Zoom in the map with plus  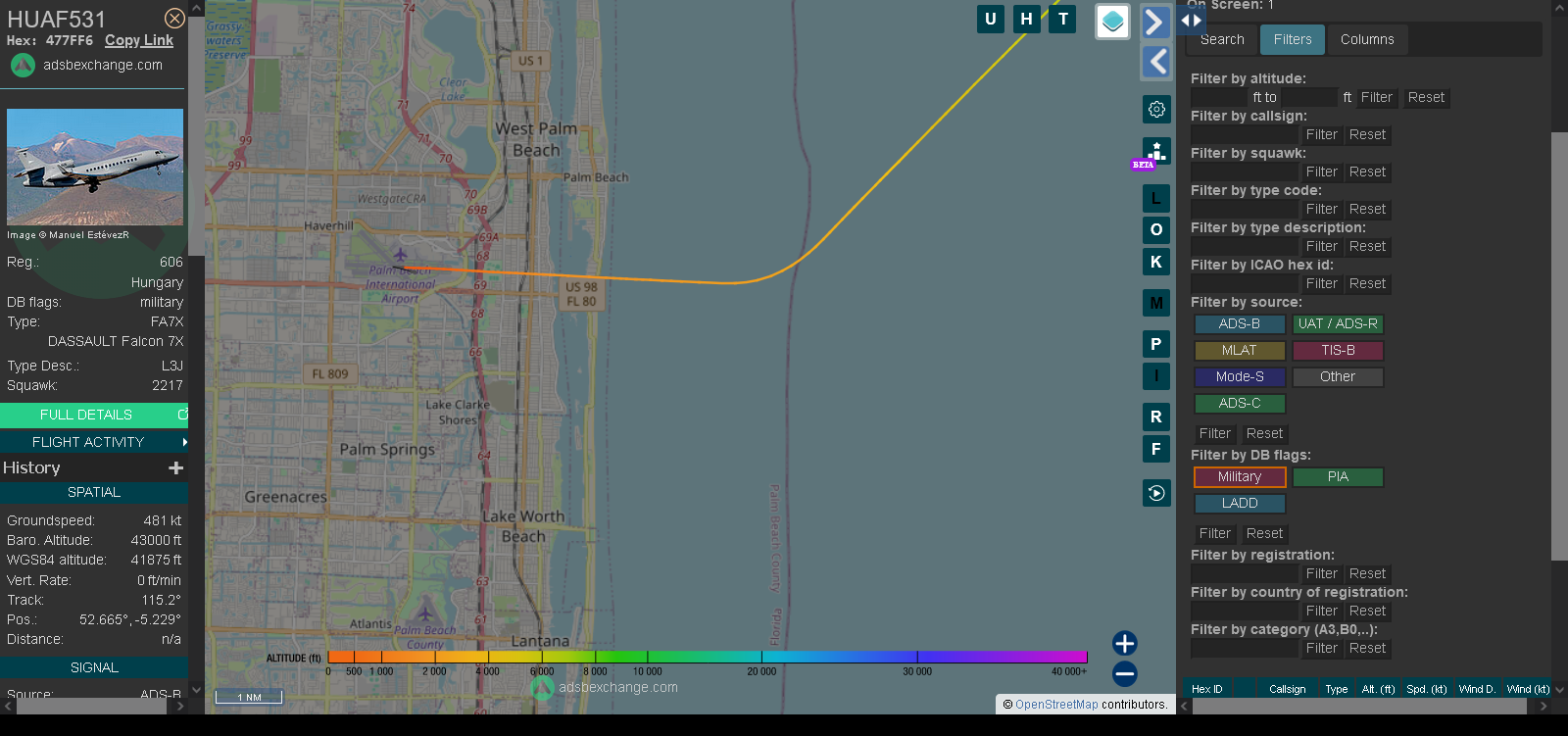[x=1125, y=643]
